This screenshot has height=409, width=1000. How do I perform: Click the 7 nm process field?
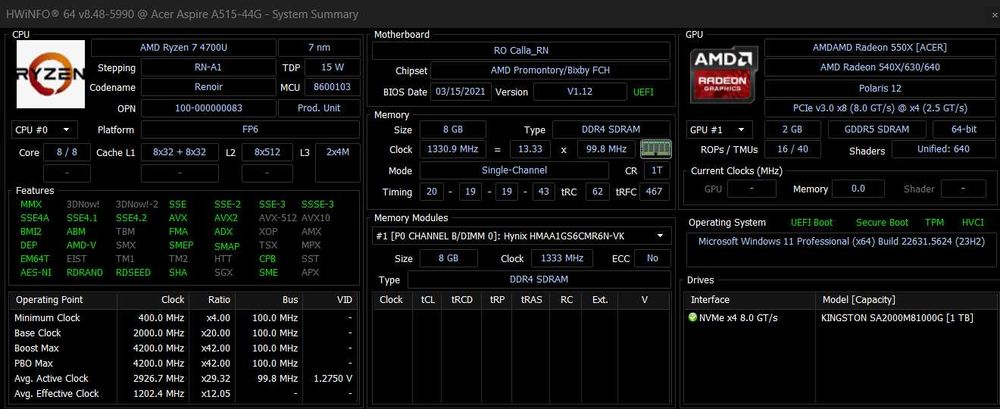319,48
